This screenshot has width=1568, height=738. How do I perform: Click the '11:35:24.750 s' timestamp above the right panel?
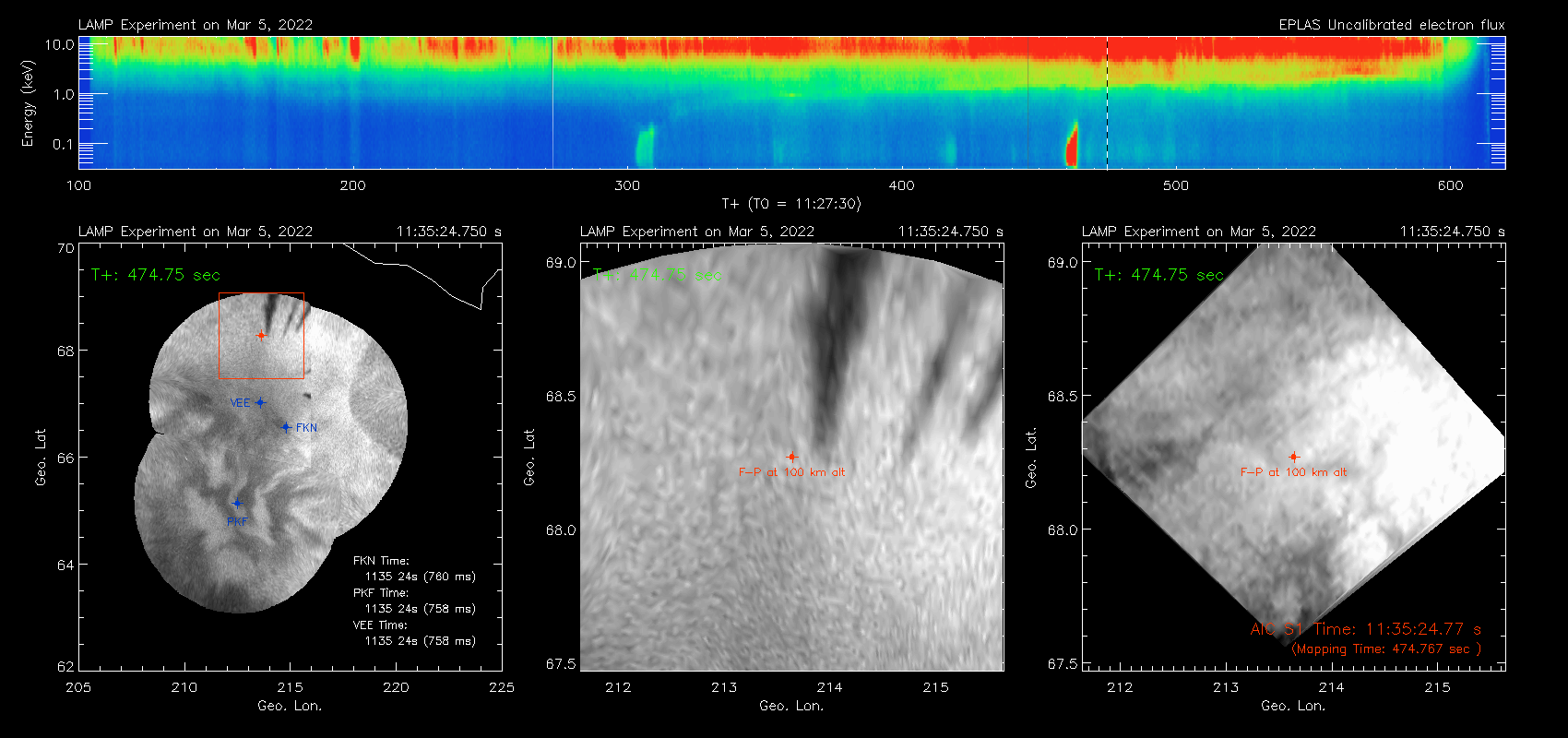[1453, 232]
